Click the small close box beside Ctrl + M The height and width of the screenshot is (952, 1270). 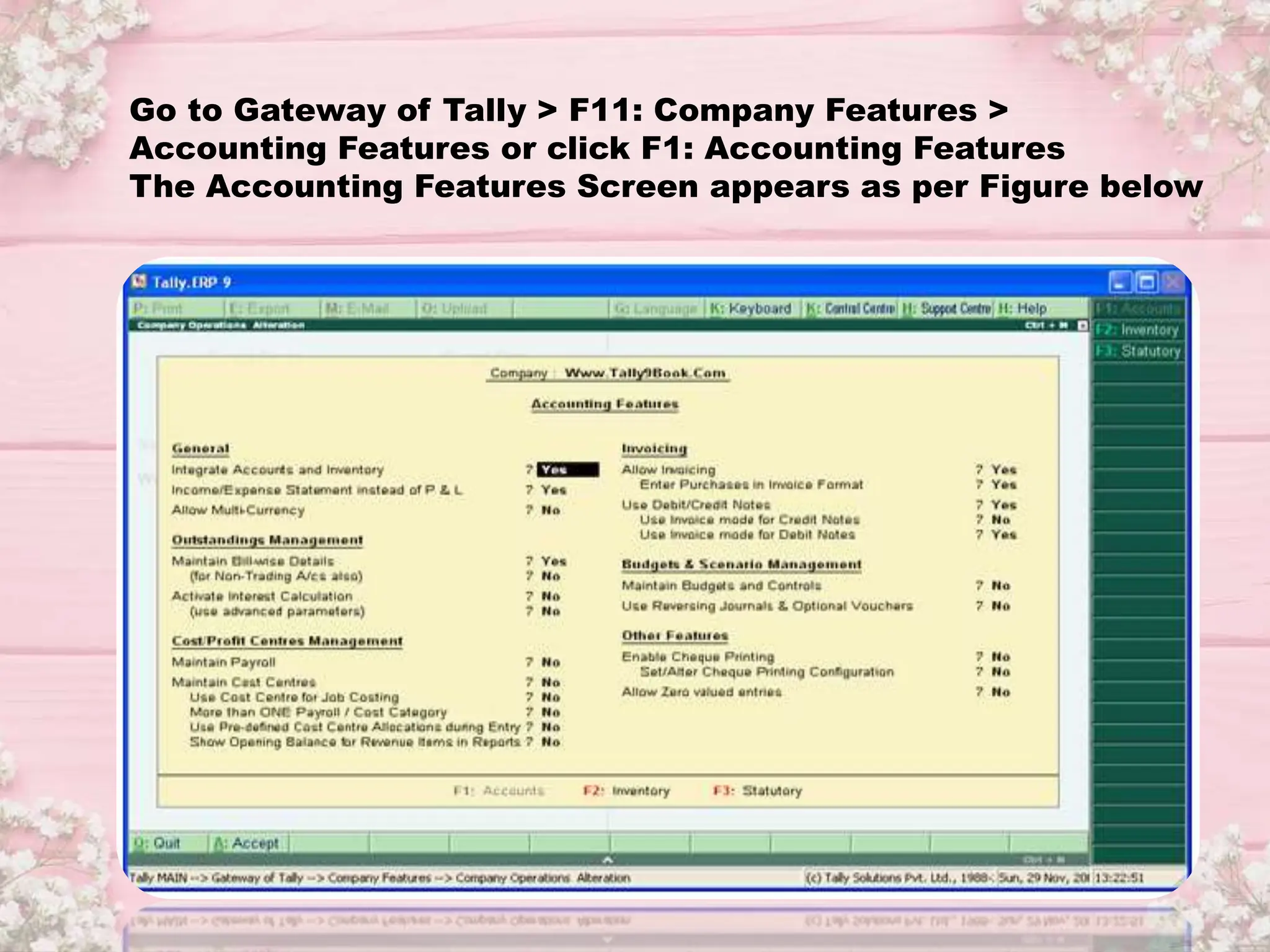[x=1083, y=325]
